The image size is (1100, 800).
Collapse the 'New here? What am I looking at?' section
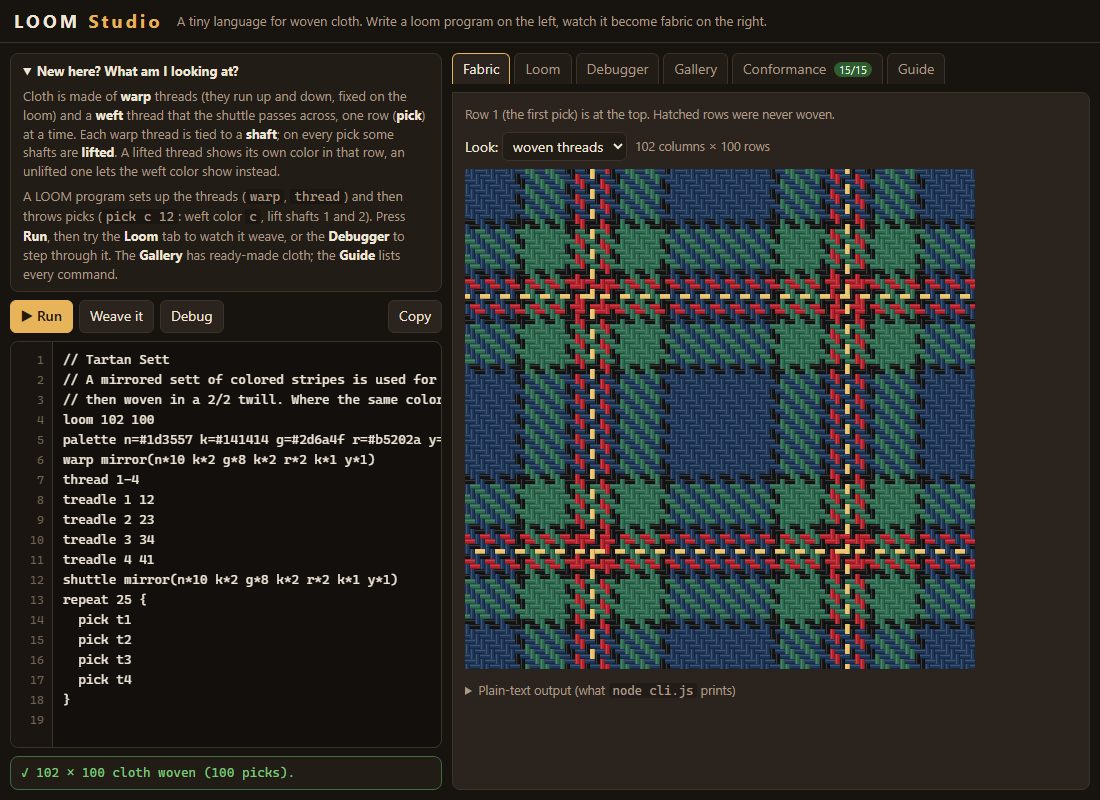pyautogui.click(x=130, y=72)
